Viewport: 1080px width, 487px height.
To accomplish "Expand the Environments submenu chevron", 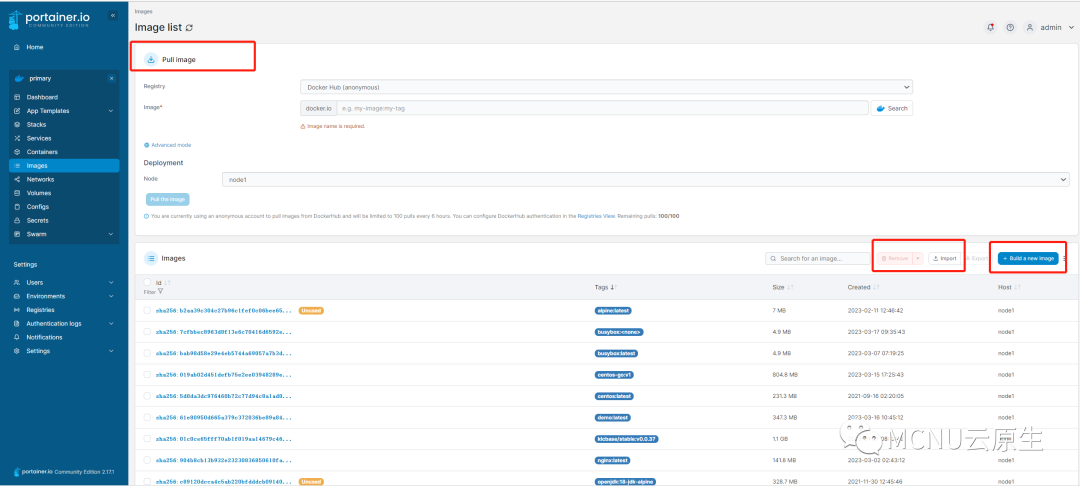I will click(x=111, y=296).
